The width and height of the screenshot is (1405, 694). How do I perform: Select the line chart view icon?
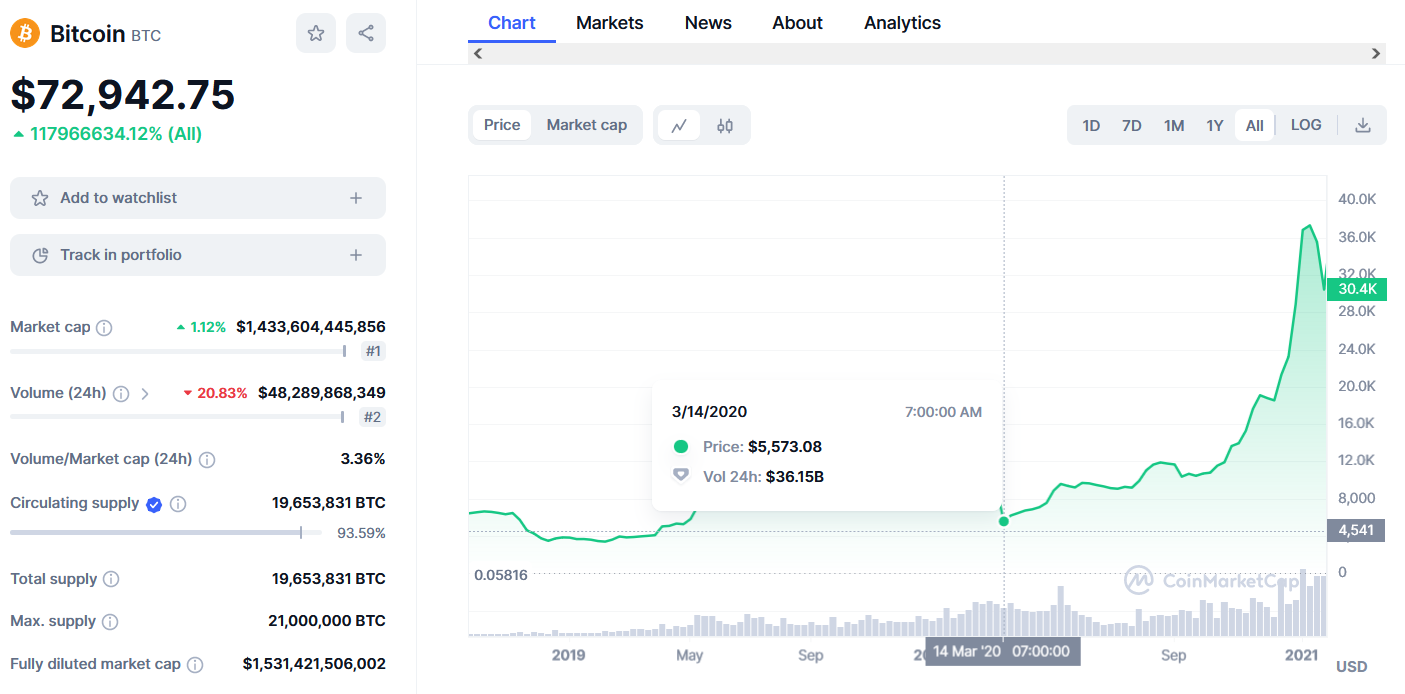point(679,126)
